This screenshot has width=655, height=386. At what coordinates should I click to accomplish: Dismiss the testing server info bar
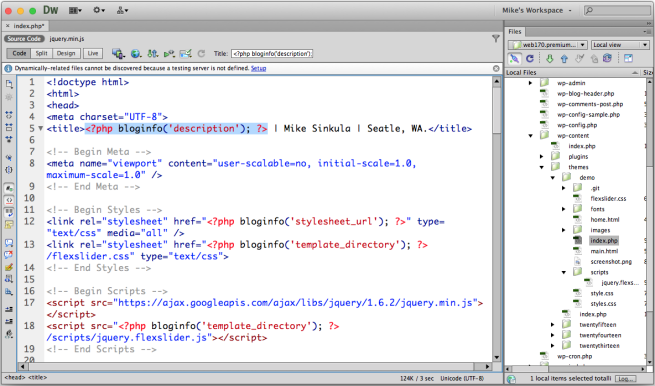tap(496, 68)
